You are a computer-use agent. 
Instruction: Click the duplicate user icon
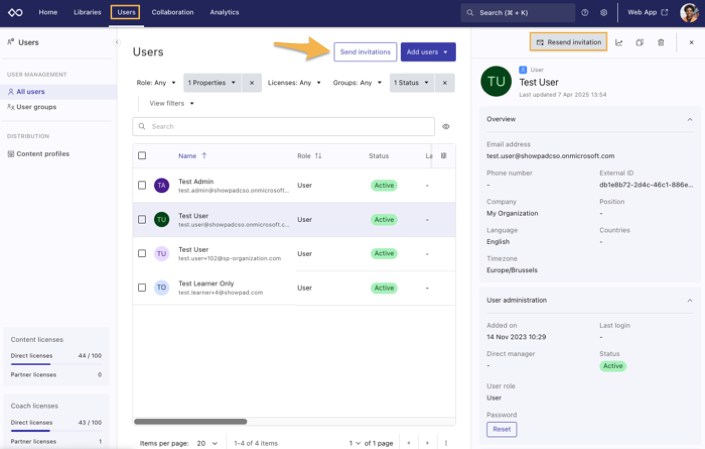[x=640, y=43]
